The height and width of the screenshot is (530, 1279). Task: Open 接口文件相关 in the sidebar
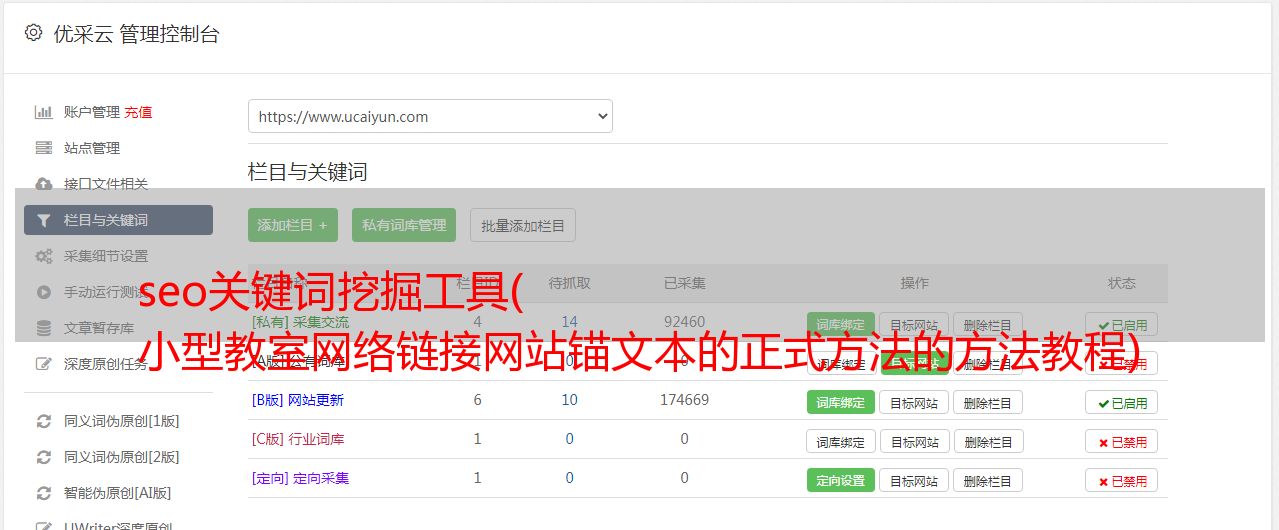(x=106, y=184)
